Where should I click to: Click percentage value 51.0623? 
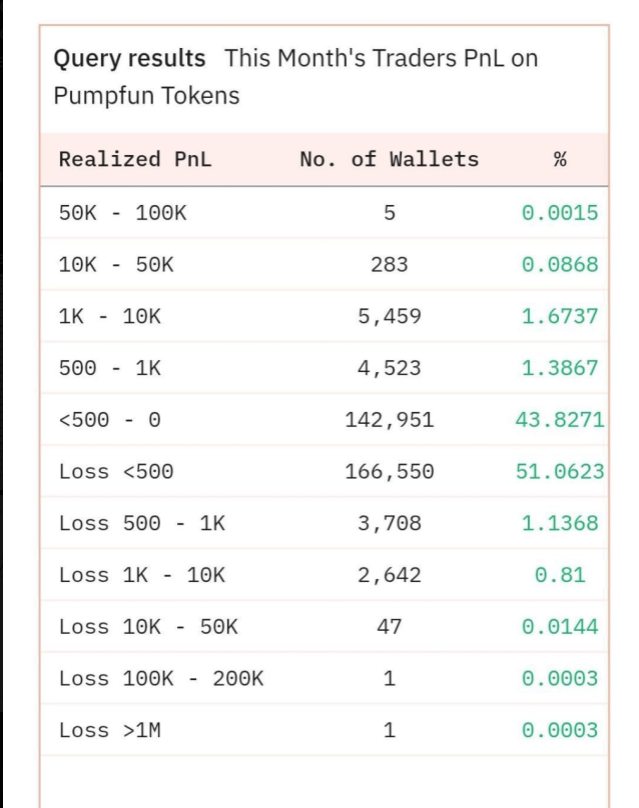coord(560,472)
